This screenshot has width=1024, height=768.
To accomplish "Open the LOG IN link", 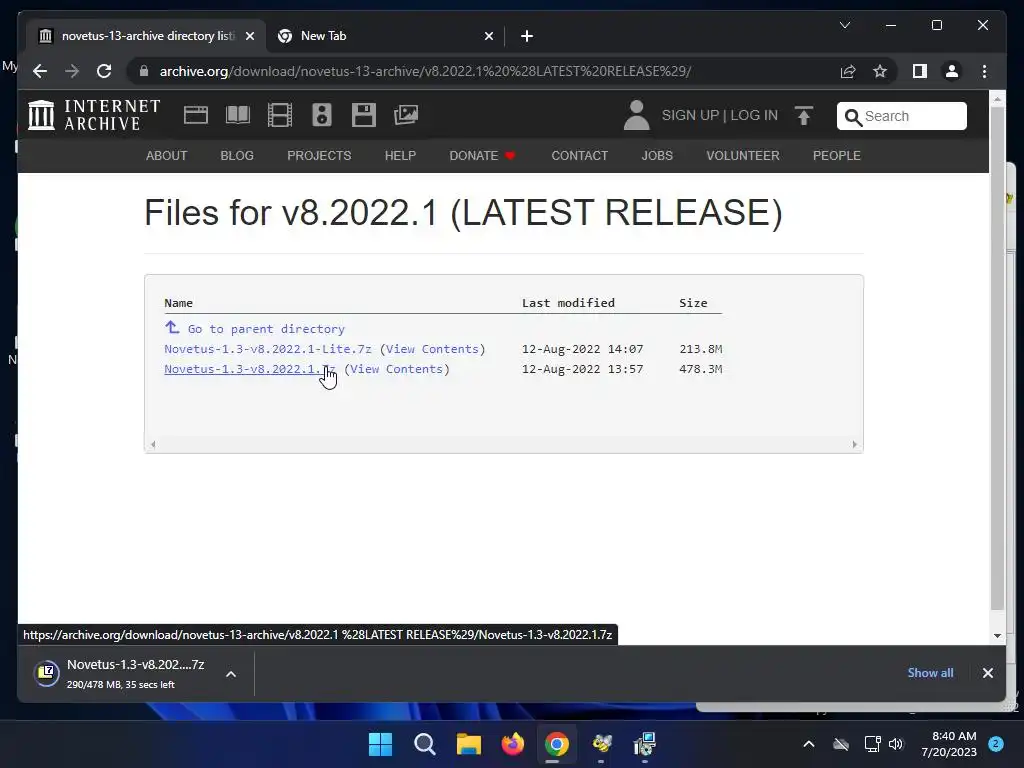I will 754,116.
